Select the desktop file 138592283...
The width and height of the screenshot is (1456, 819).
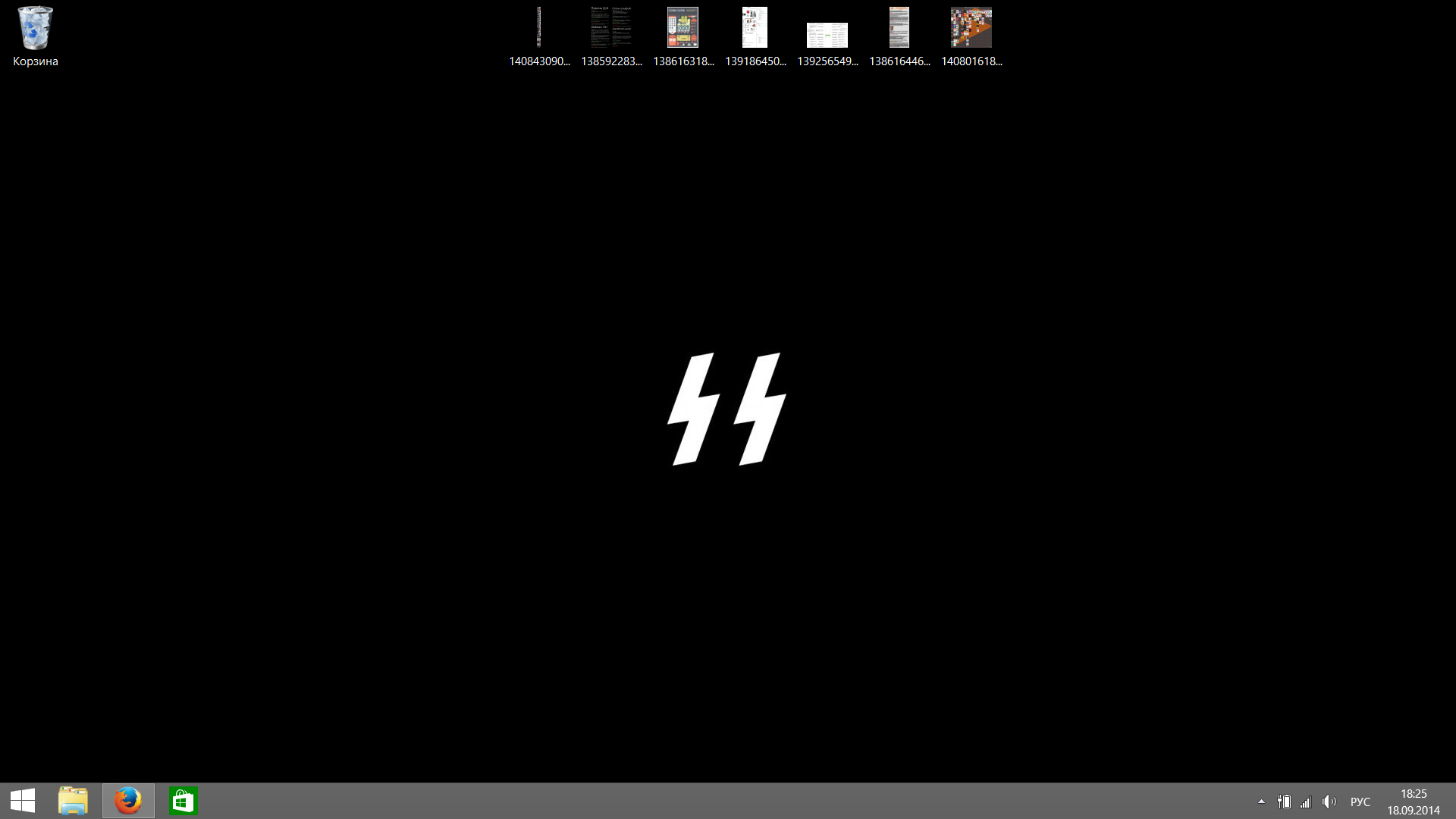[611, 28]
